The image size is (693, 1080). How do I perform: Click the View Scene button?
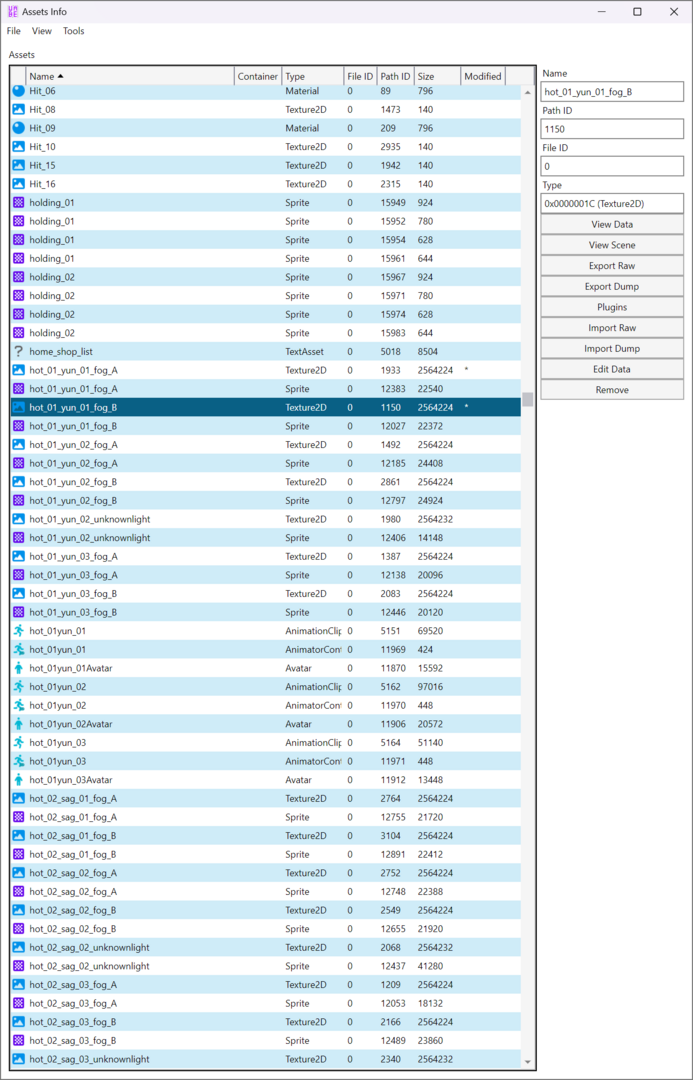point(612,245)
